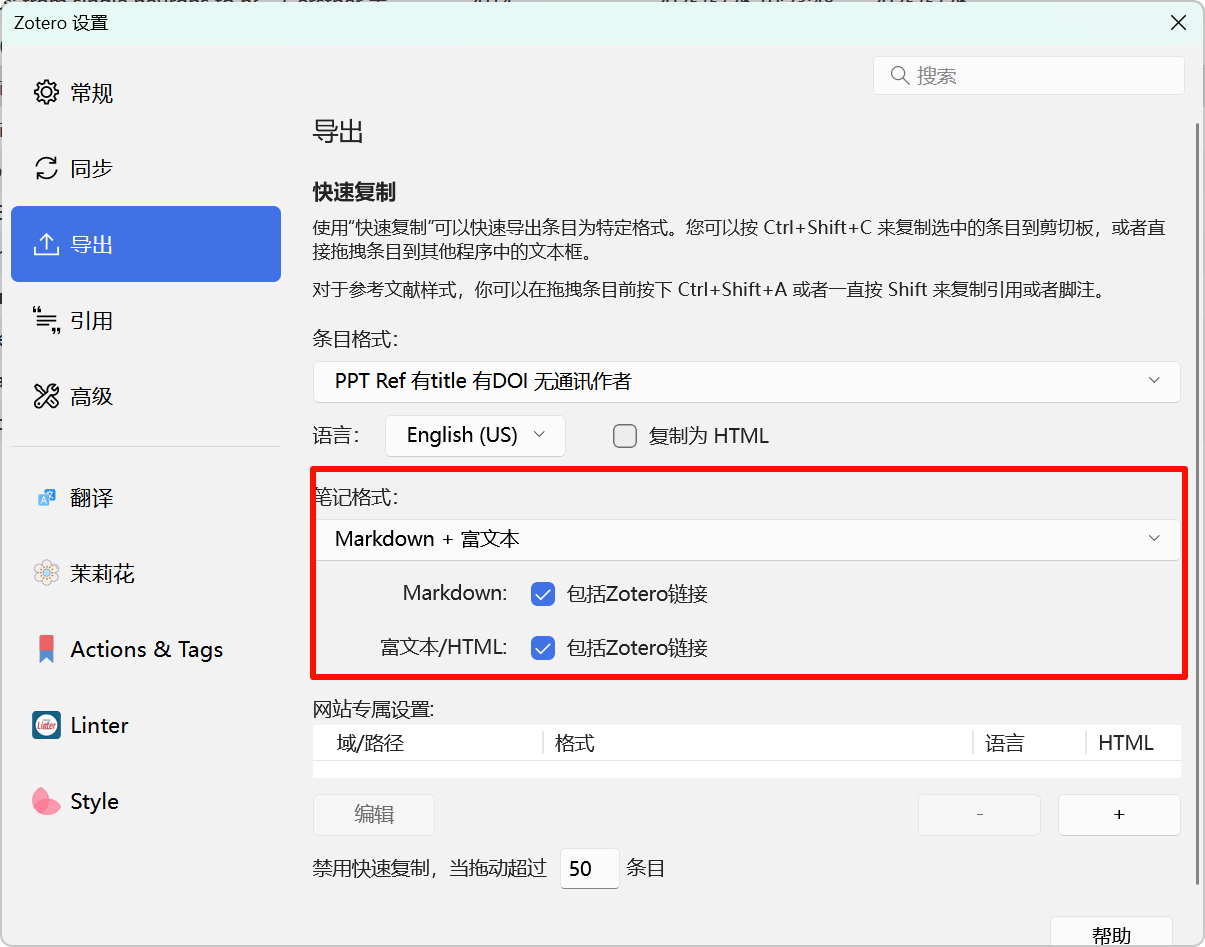The width and height of the screenshot is (1205, 947).
Task: Enable the 复制为 HTML checkbox
Action: point(625,436)
